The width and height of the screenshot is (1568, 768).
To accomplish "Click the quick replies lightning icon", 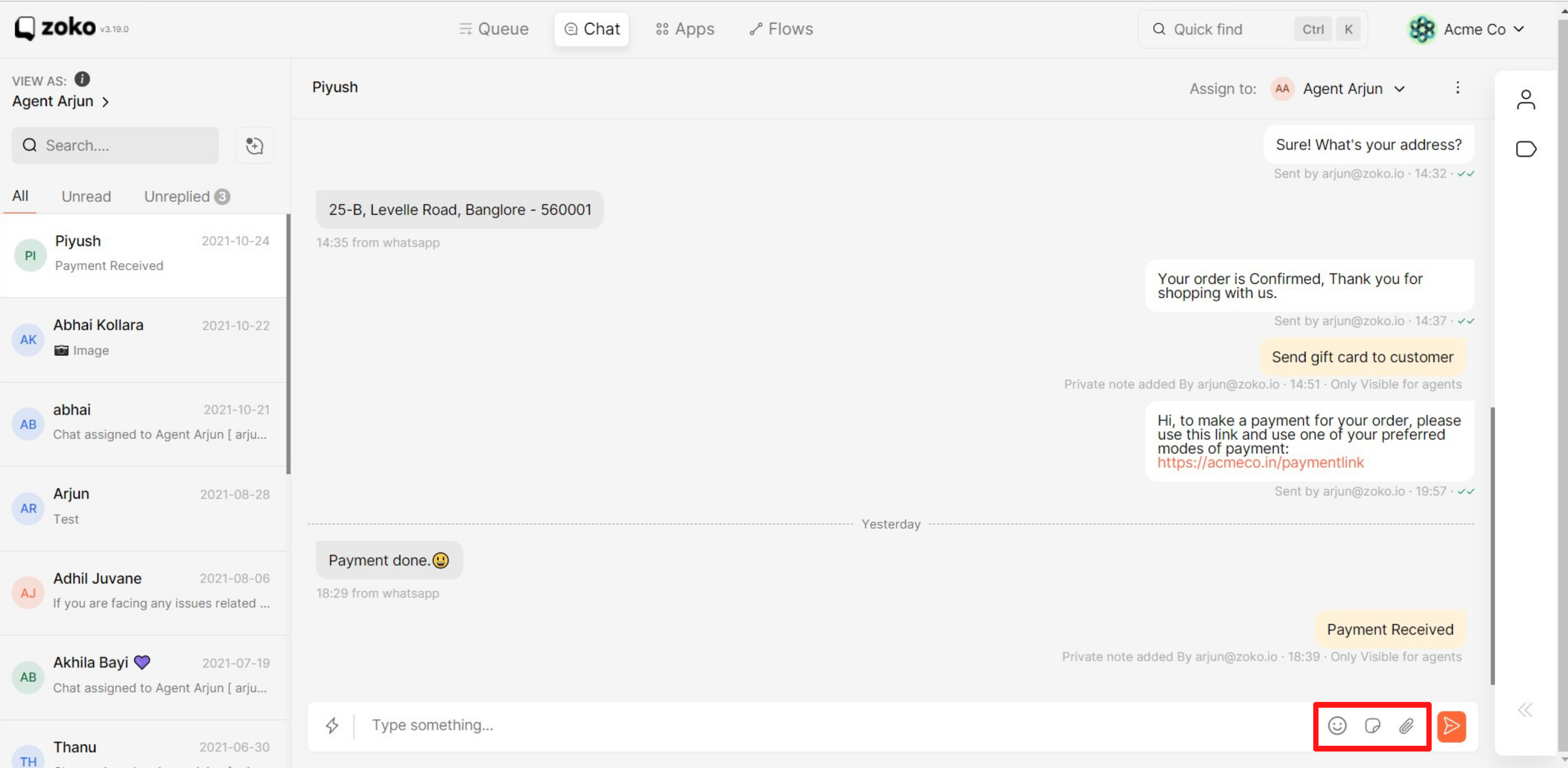I will 332,725.
